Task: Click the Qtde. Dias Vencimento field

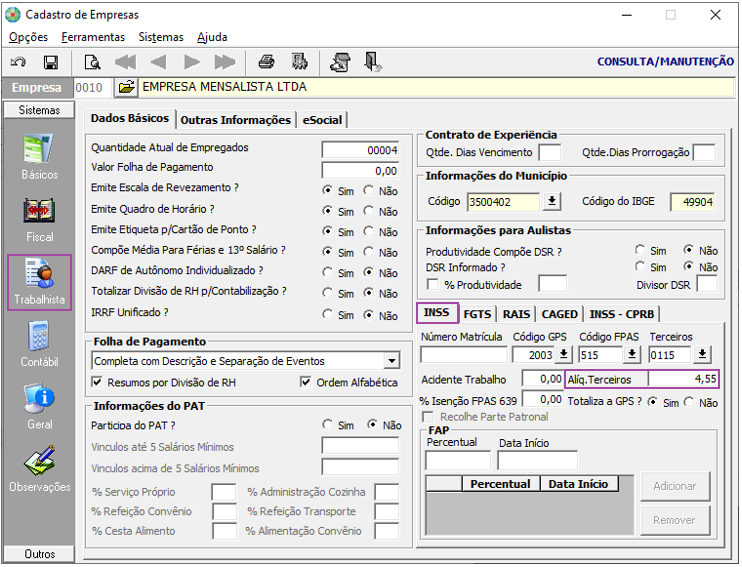Action: (x=550, y=153)
